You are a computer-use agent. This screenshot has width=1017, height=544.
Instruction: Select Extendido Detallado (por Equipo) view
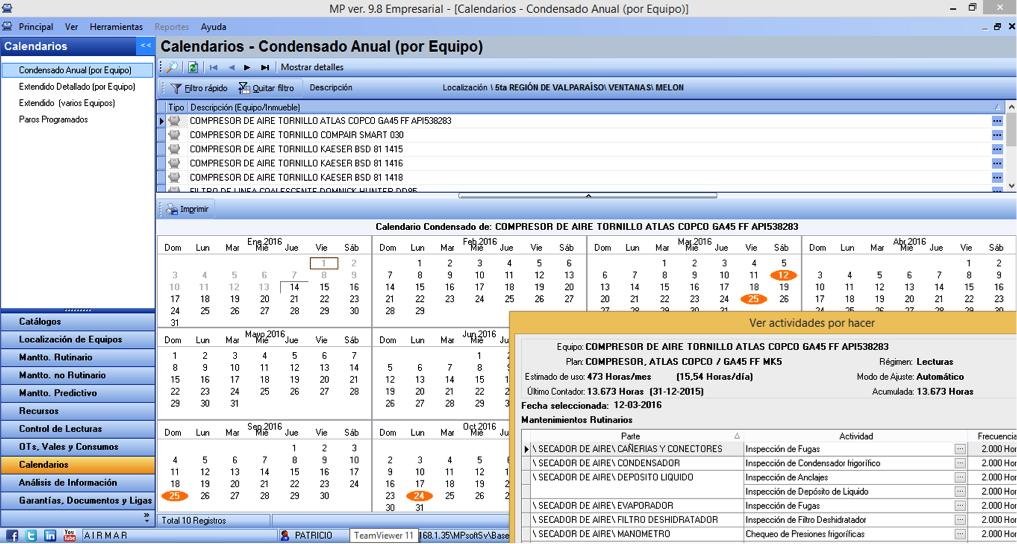(x=77, y=86)
